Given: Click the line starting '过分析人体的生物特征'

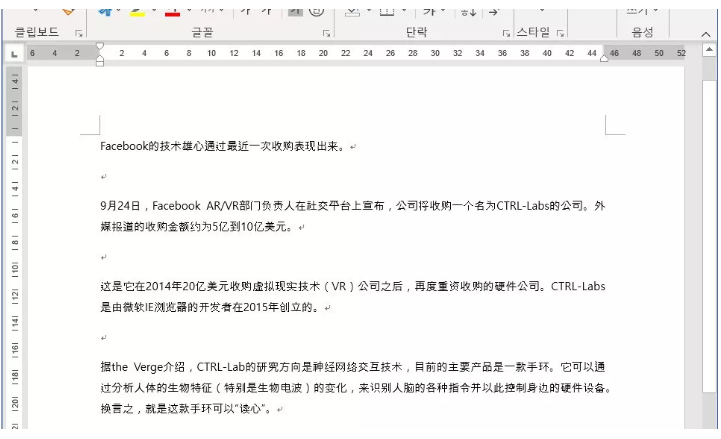Looking at the screenshot, I should [x=356, y=388].
